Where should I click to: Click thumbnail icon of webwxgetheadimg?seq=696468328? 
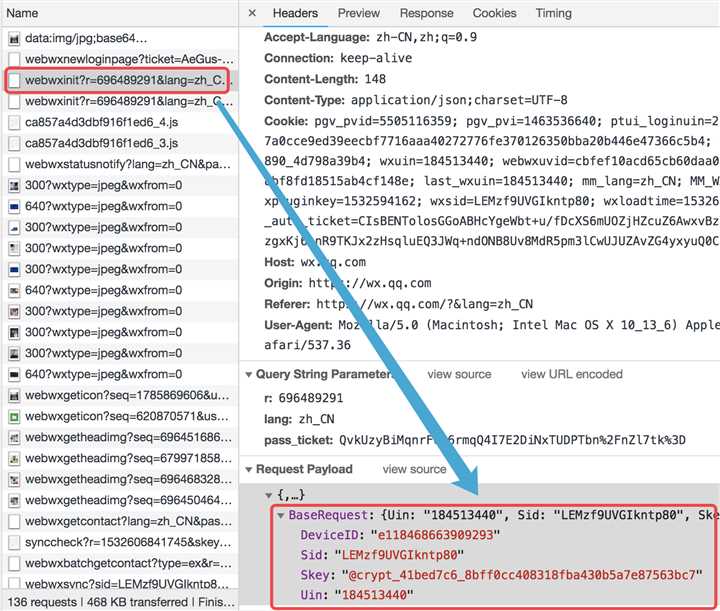(x=14, y=480)
